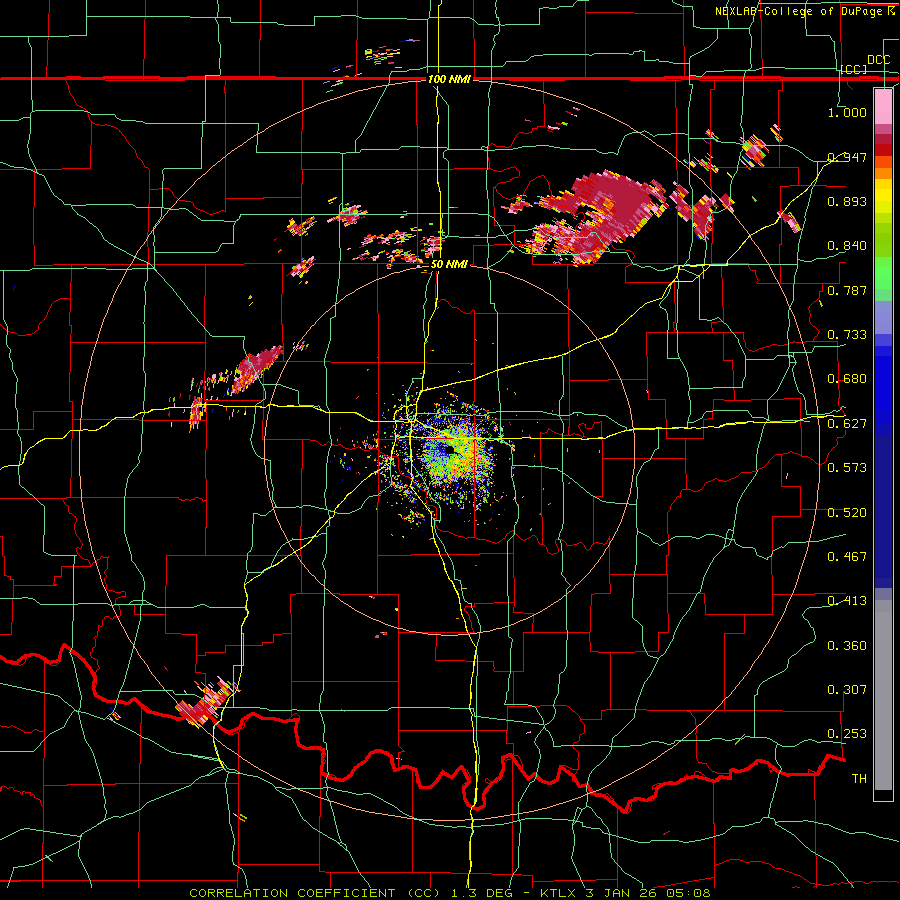This screenshot has height=900, width=900.
Task: Click the KTLX radar site clutter at the center
Action: pos(453,453)
